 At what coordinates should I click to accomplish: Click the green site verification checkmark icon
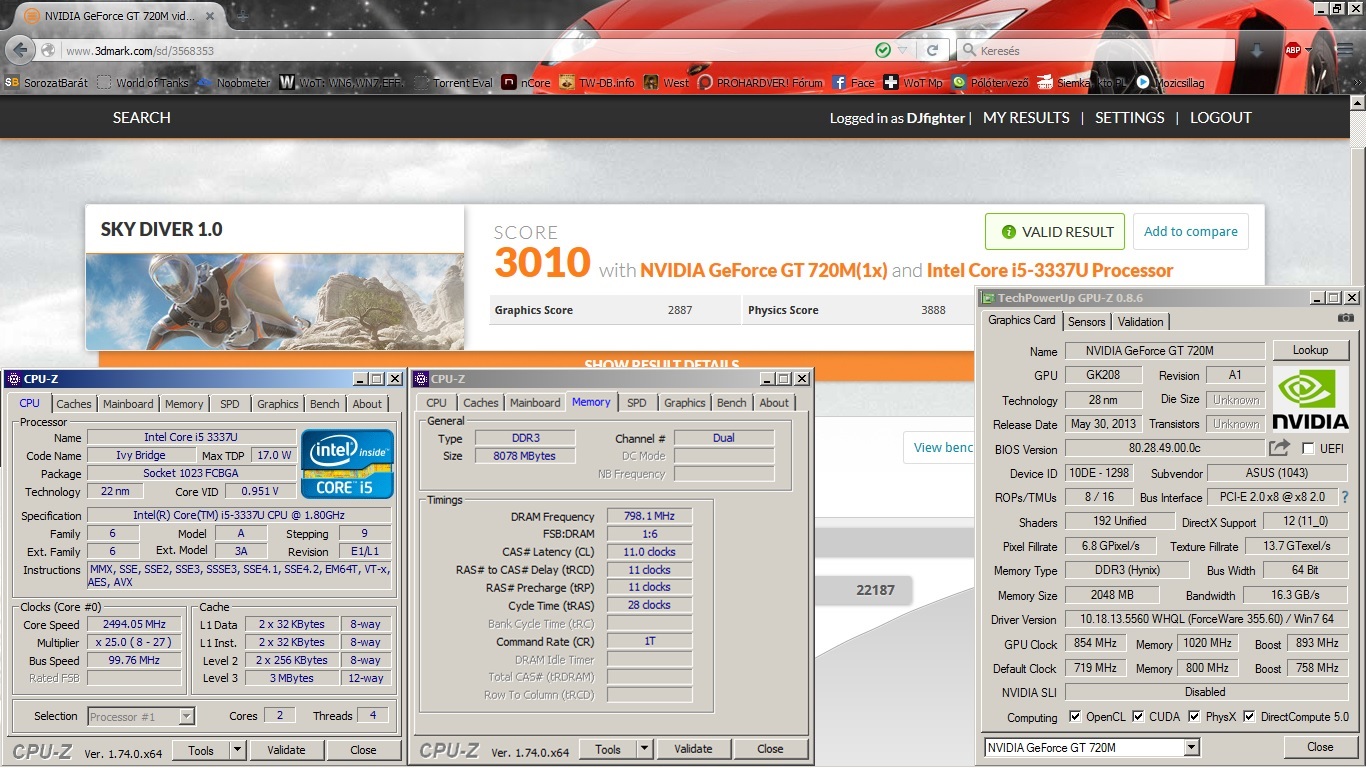click(x=883, y=50)
